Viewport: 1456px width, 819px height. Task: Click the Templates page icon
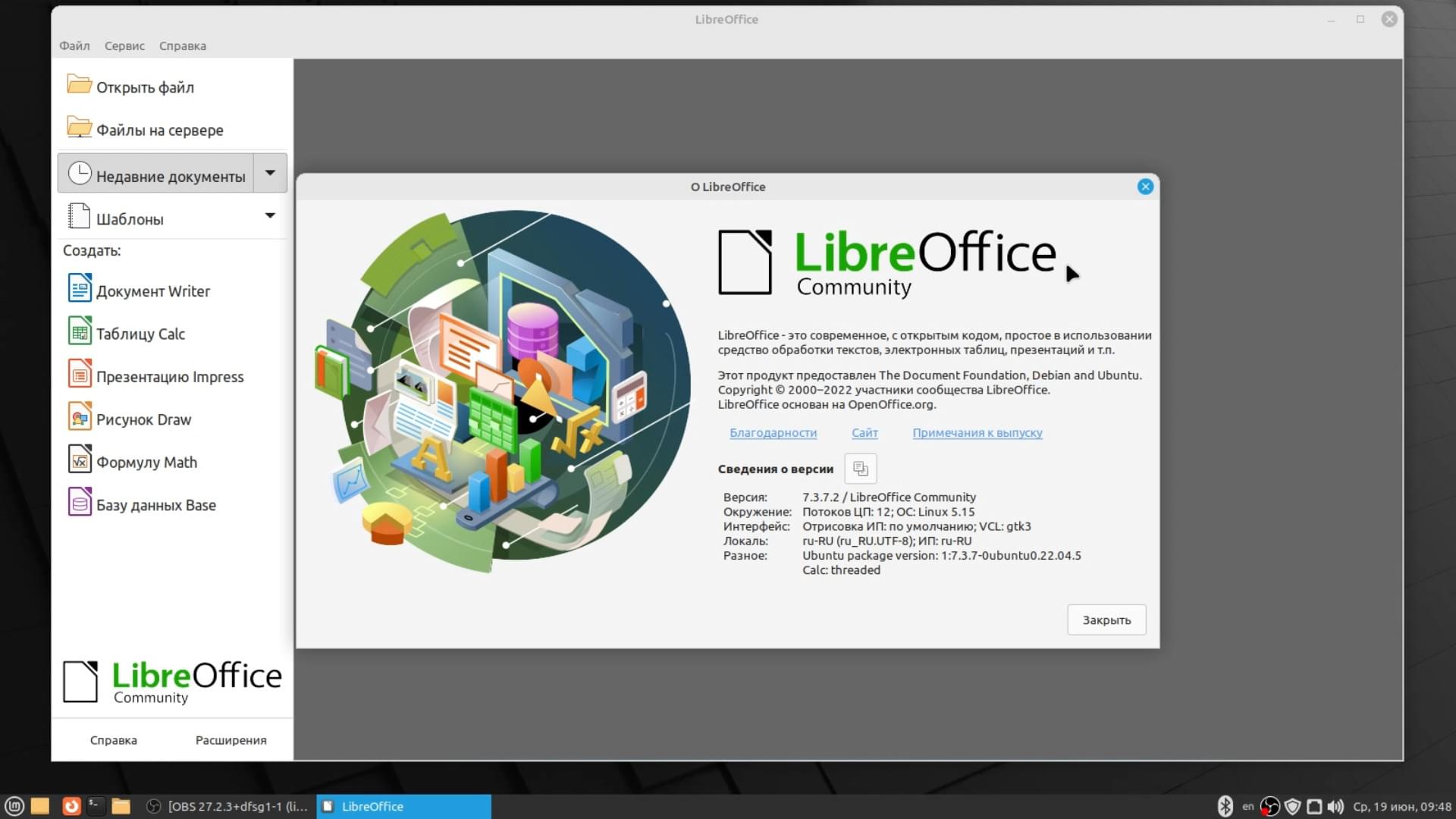(79, 216)
